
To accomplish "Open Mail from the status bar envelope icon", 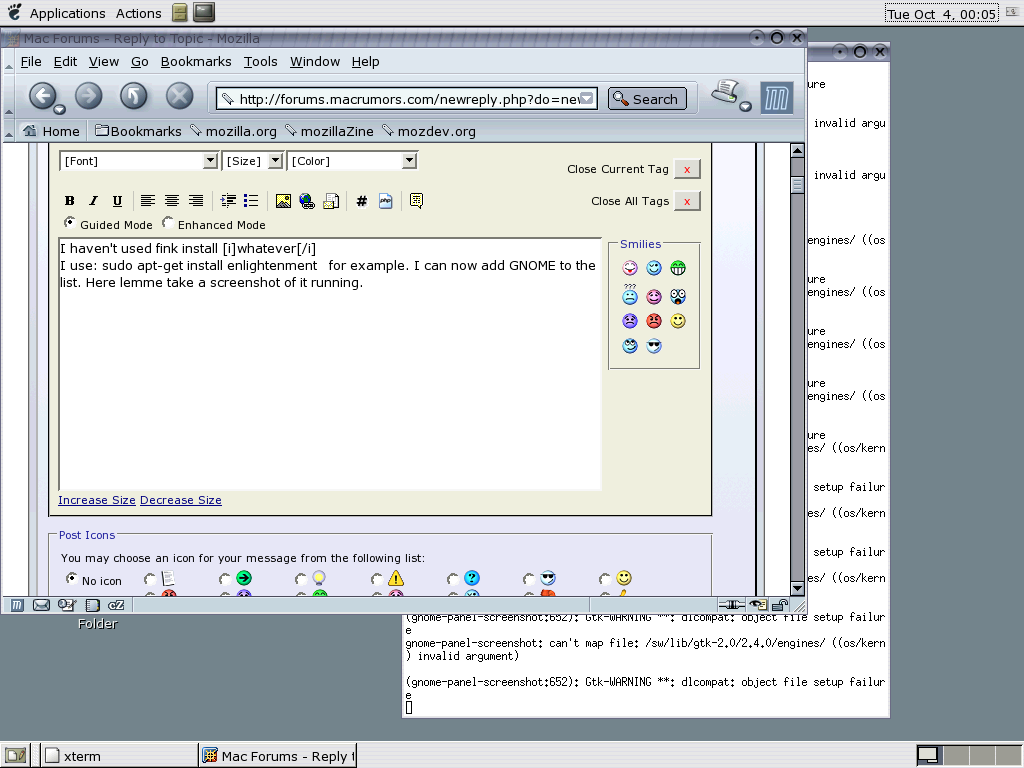I will (x=41, y=605).
